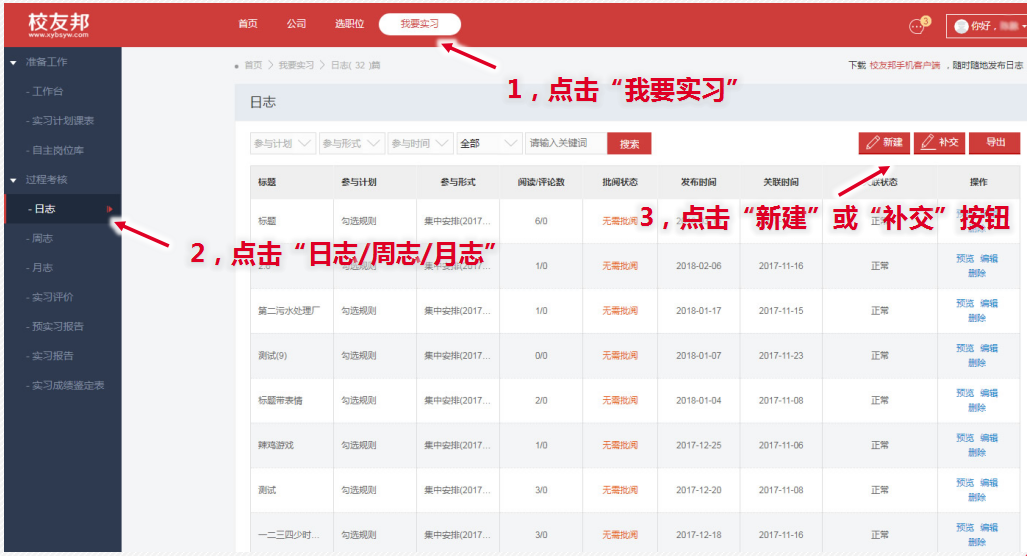Open 实习报告 in the sidebar
The image size is (1027, 556).
click(x=53, y=356)
